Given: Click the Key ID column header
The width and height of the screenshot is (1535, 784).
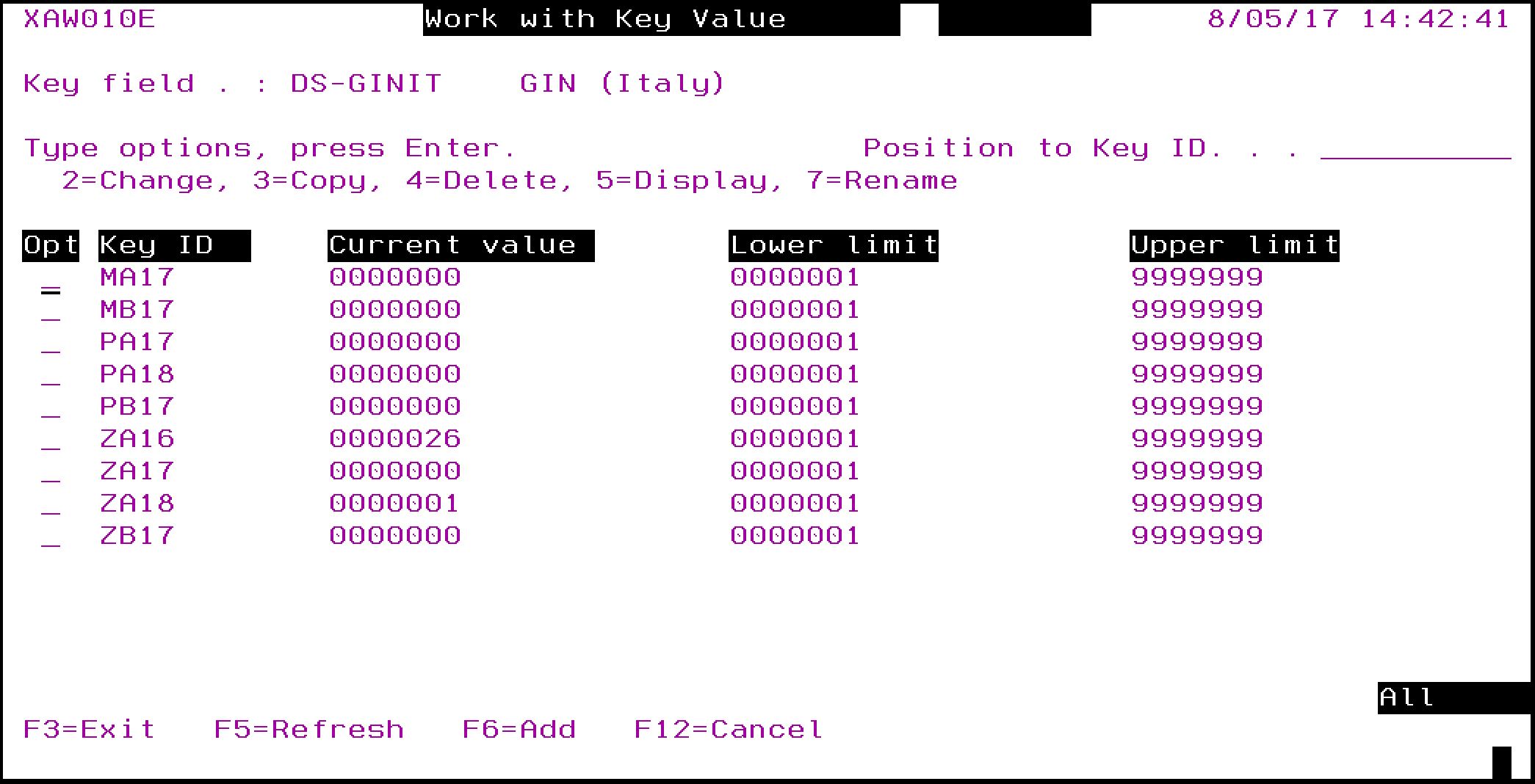Looking at the screenshot, I should point(174,245).
